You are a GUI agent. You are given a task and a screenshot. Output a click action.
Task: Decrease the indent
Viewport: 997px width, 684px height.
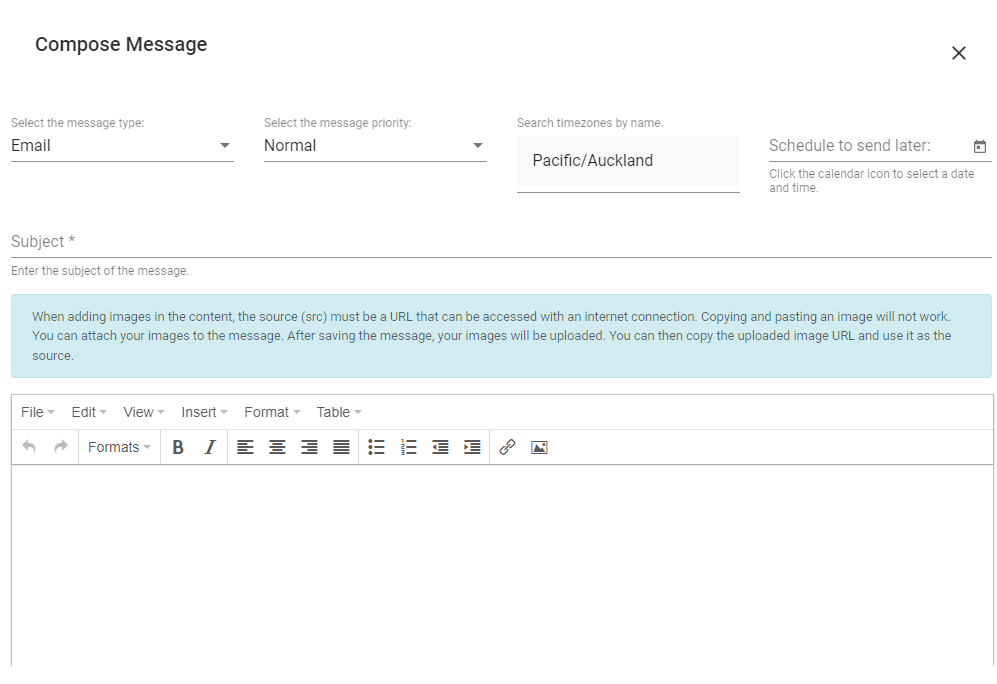coord(440,447)
